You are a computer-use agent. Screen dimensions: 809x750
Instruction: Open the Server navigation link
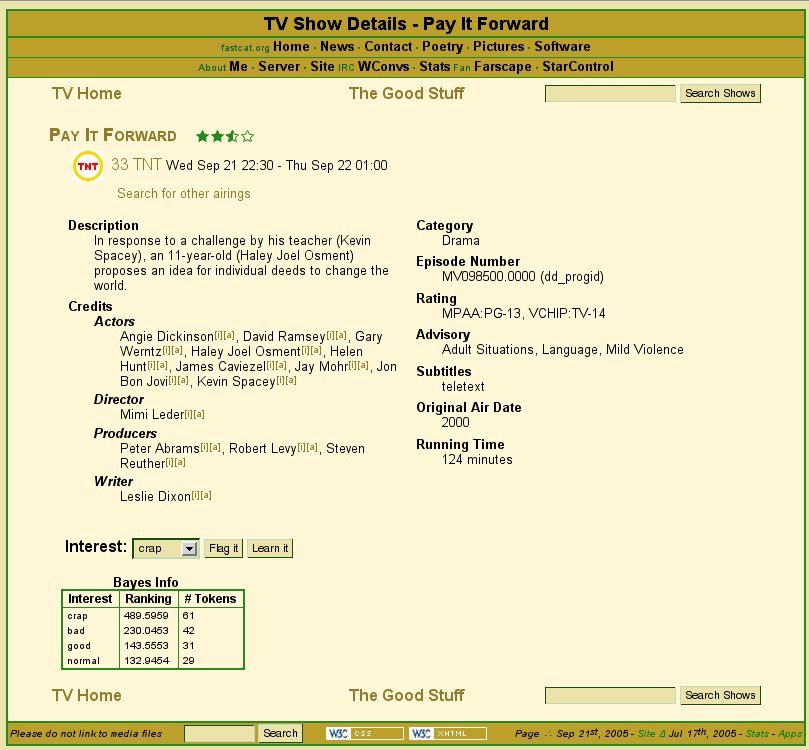click(279, 67)
